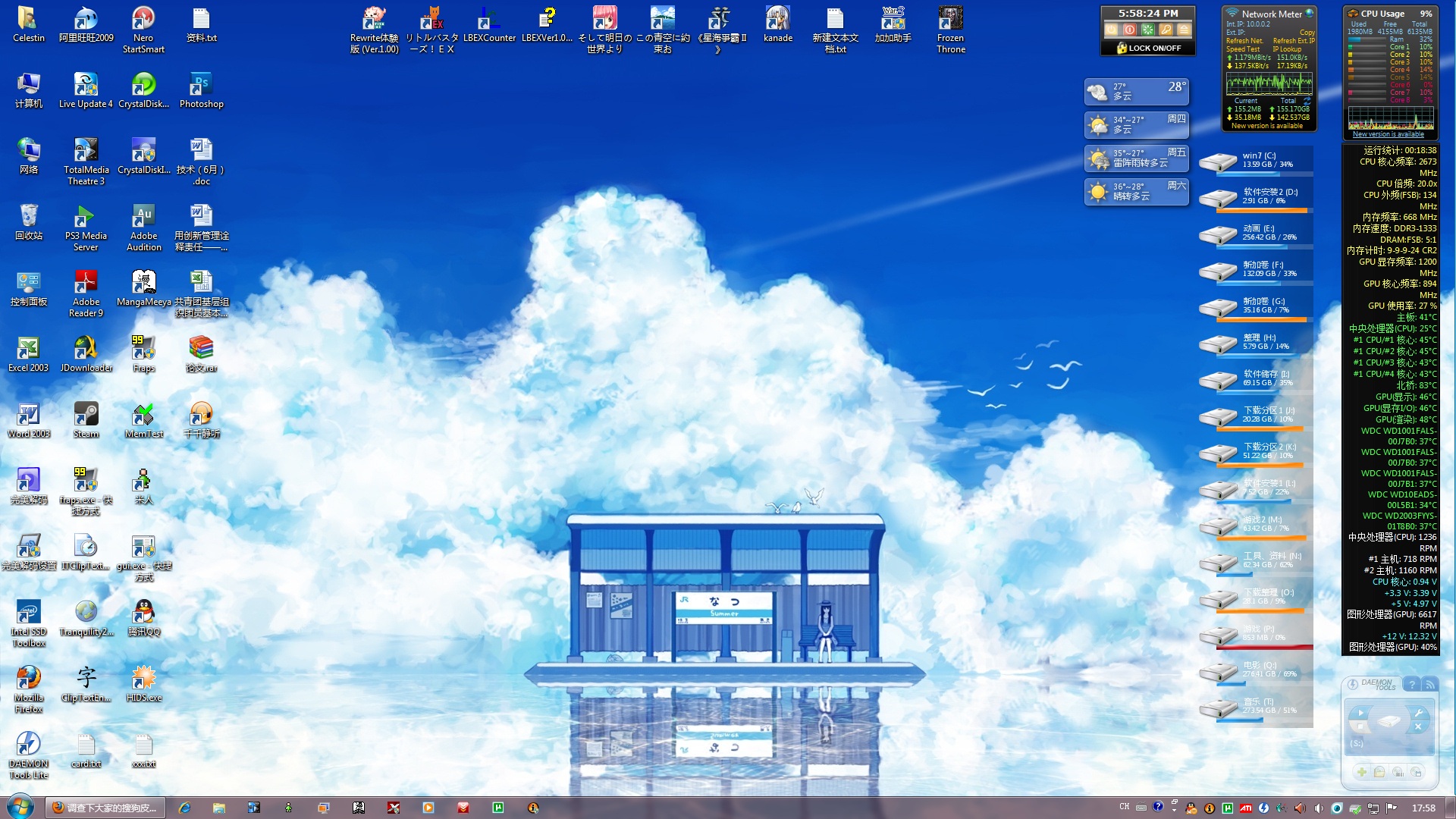Open the card.txt file icon
This screenshot has width=1456, height=819.
click(x=86, y=751)
